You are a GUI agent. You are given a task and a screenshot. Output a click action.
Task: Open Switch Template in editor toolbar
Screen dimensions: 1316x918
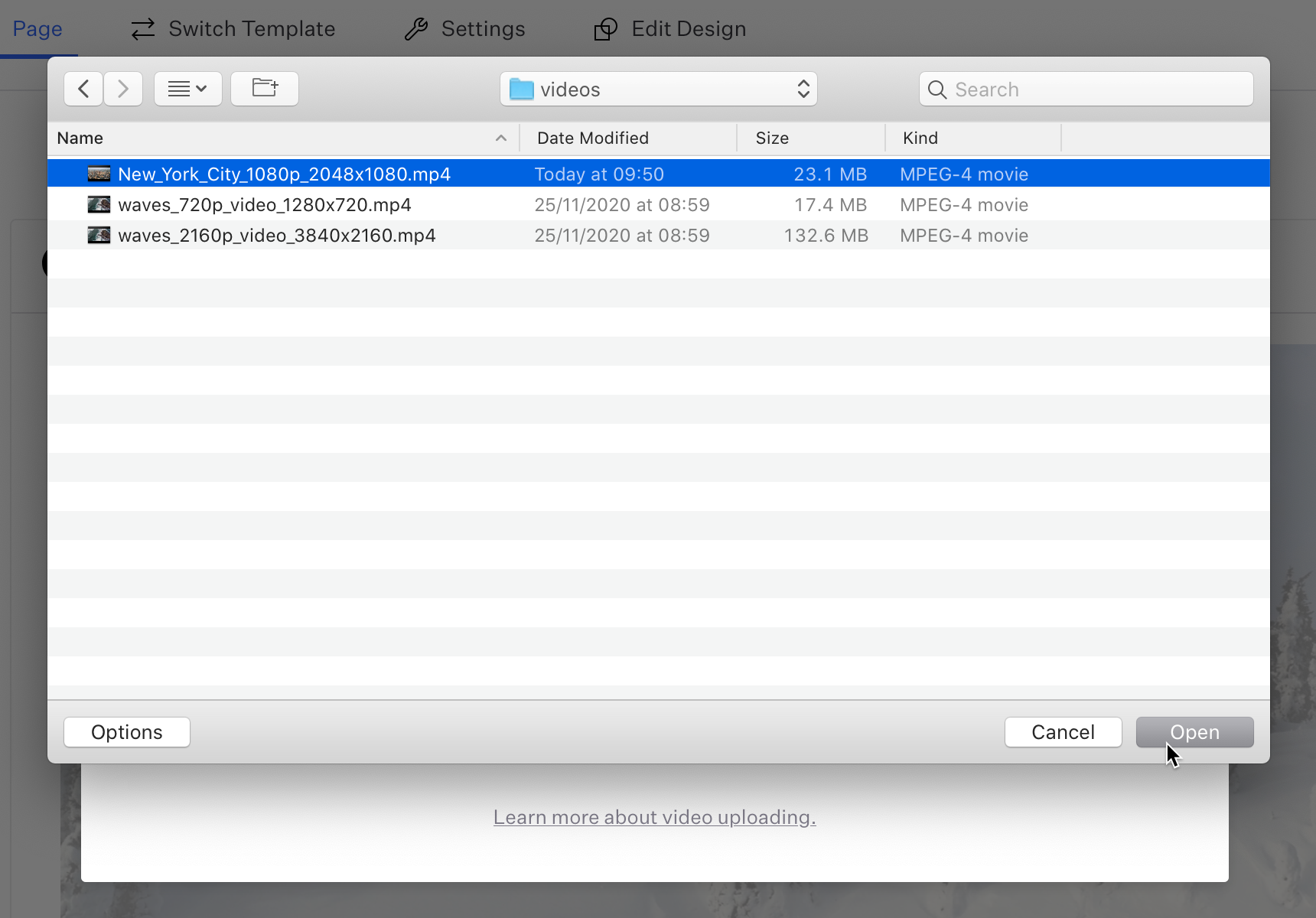click(233, 28)
